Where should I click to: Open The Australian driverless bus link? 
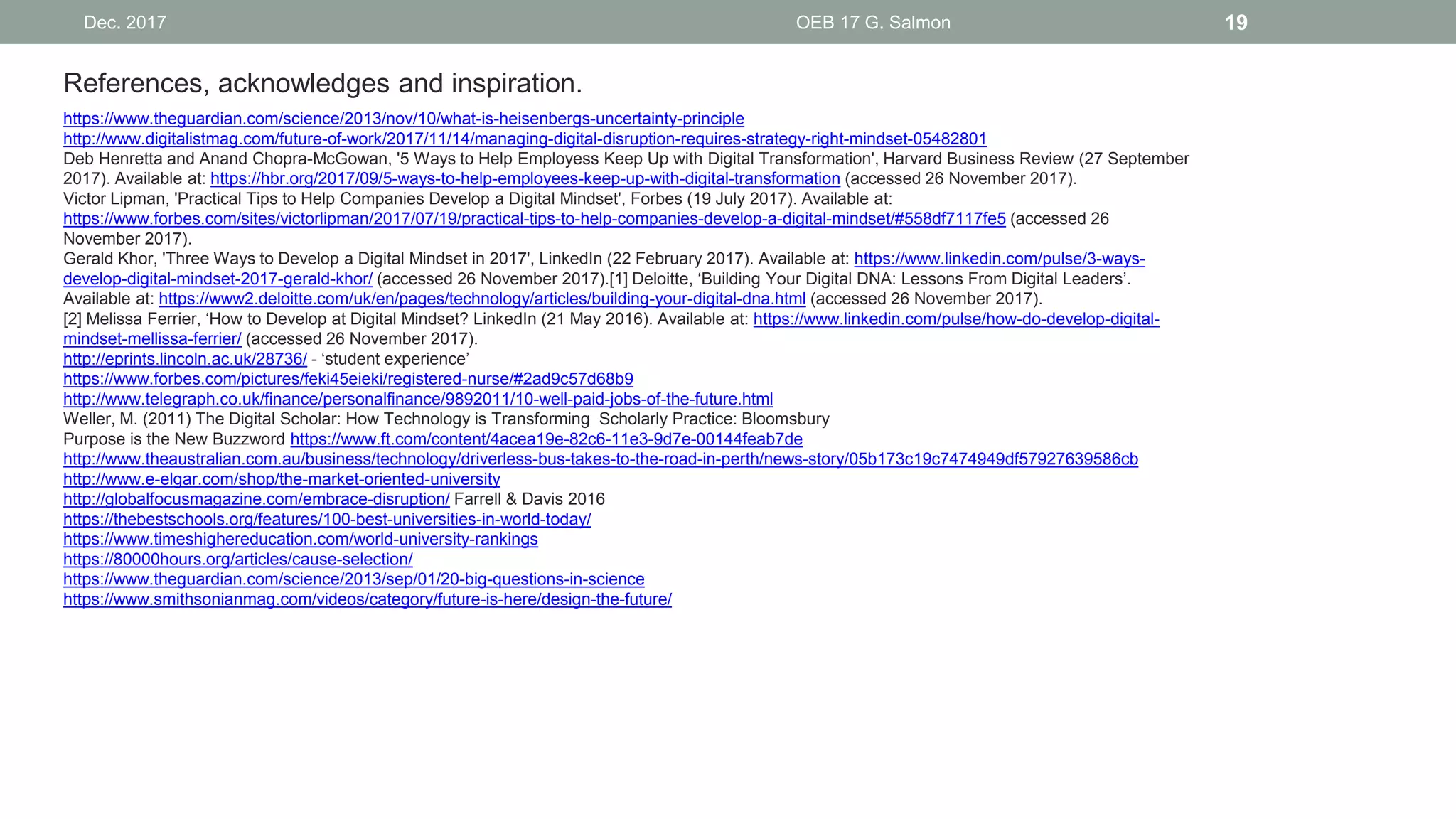tap(600, 459)
